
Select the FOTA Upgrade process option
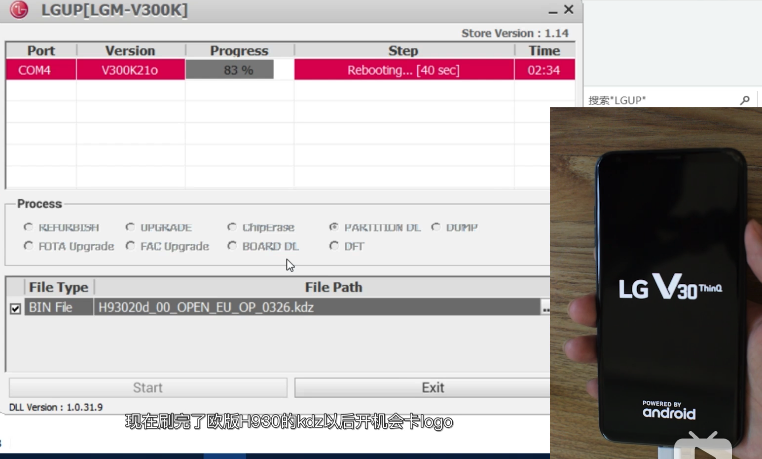[29, 246]
